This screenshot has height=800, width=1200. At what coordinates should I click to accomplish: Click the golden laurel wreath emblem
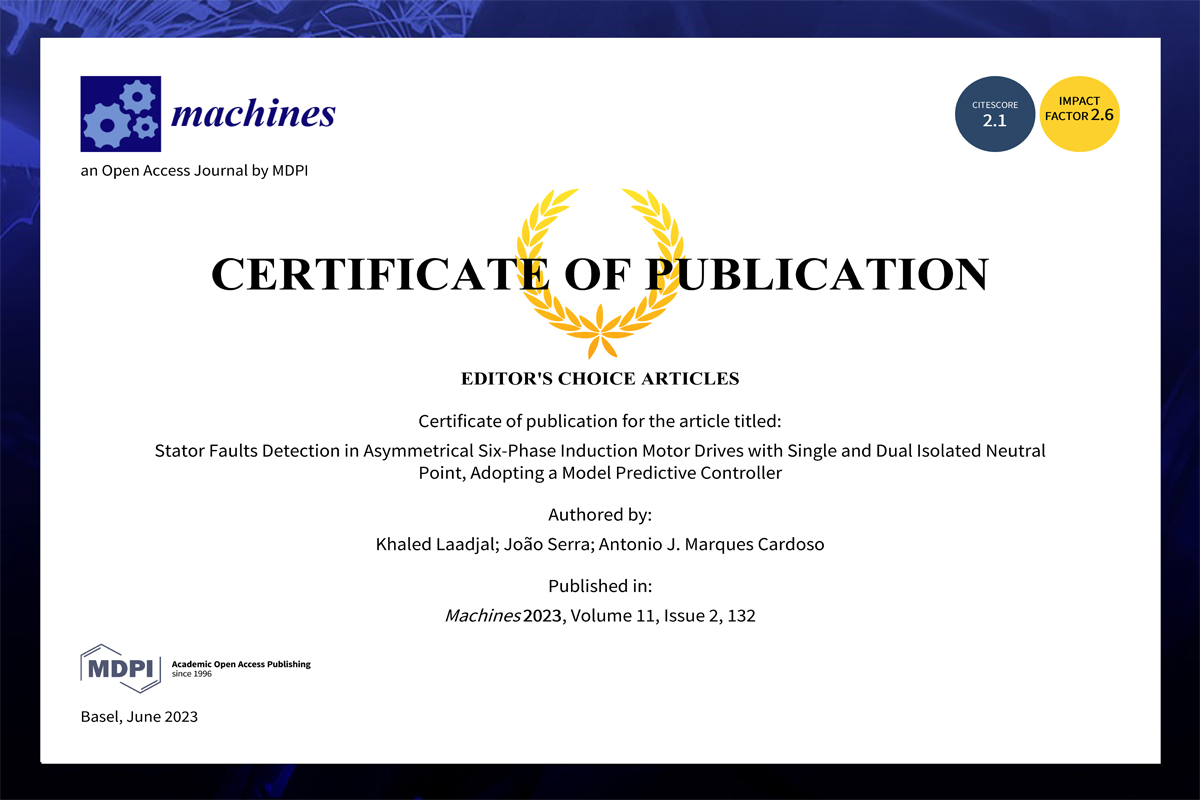click(x=600, y=272)
